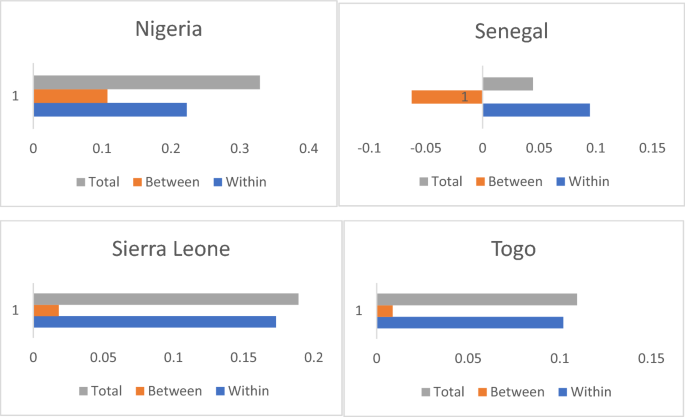Click the Sierra Leone chart title

click(x=168, y=248)
